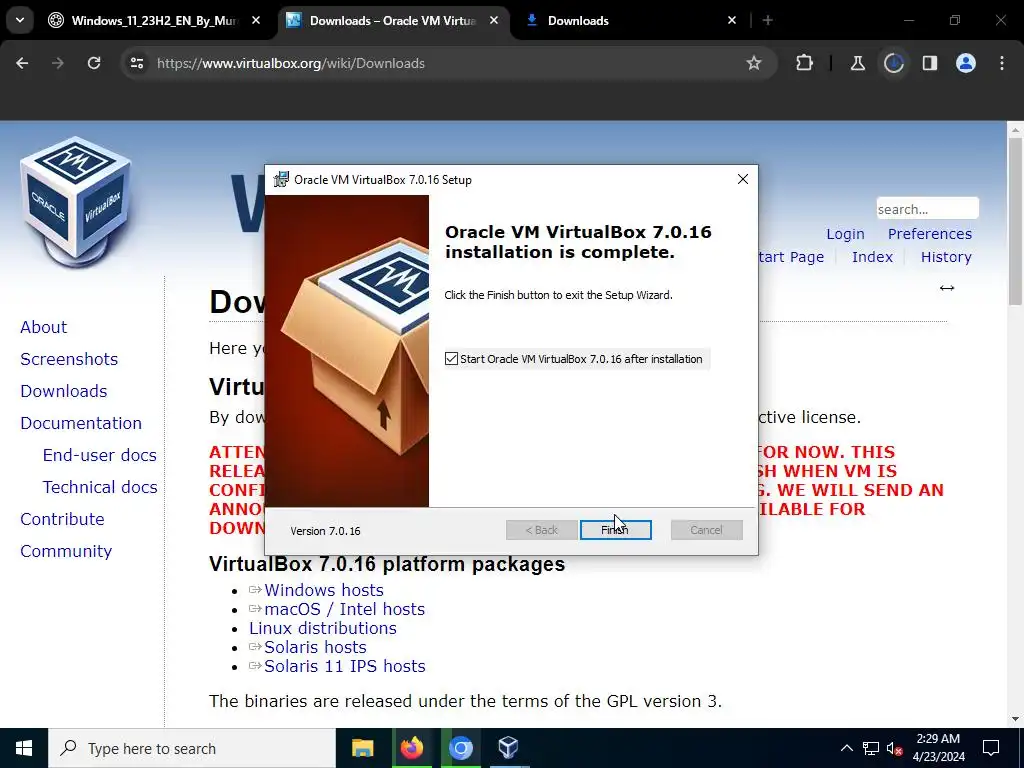Open the History link
The width and height of the screenshot is (1024, 768).
point(946,257)
